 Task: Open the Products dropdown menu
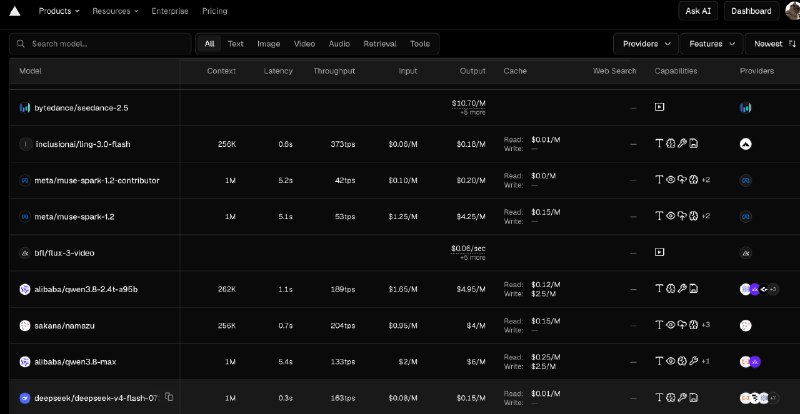(x=59, y=11)
